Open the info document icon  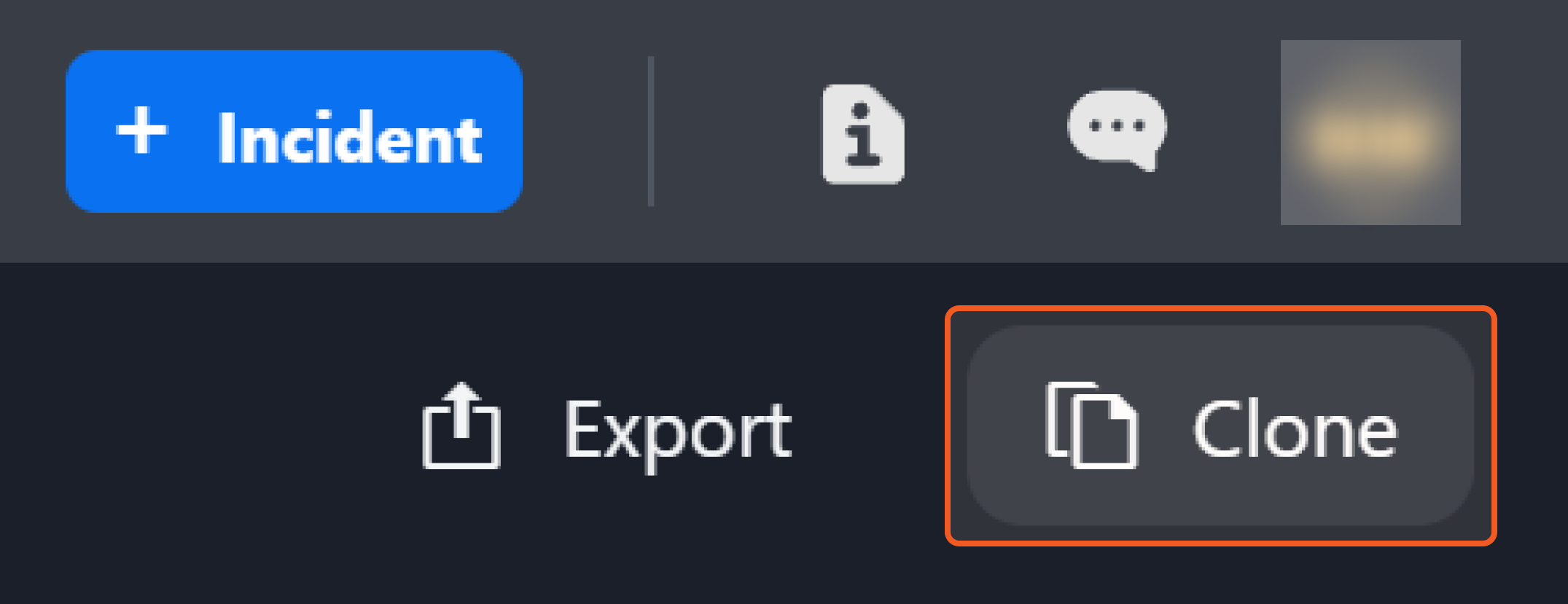863,133
